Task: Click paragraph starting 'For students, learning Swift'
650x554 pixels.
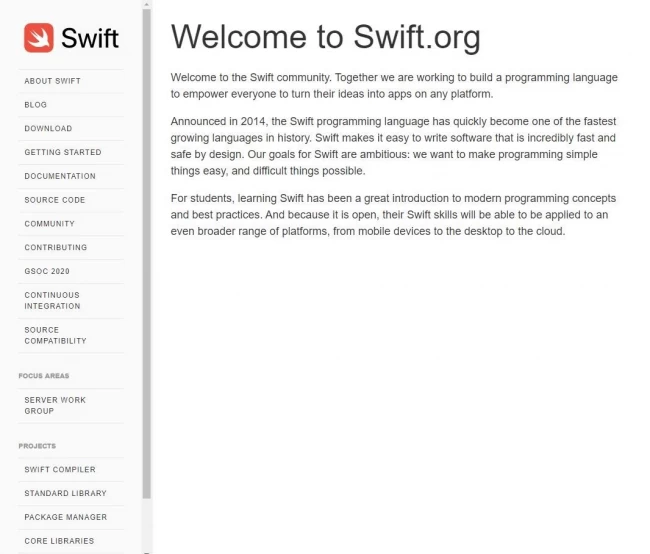Action: pyautogui.click(x=394, y=215)
